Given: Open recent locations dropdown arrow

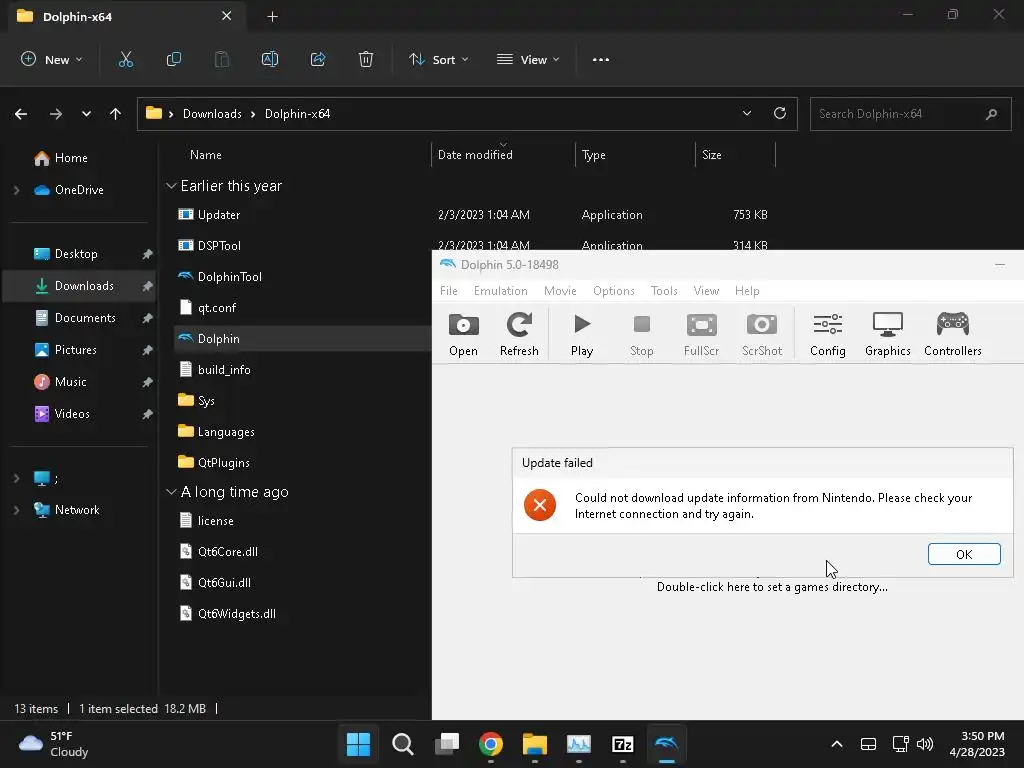Looking at the screenshot, I should 86,114.
